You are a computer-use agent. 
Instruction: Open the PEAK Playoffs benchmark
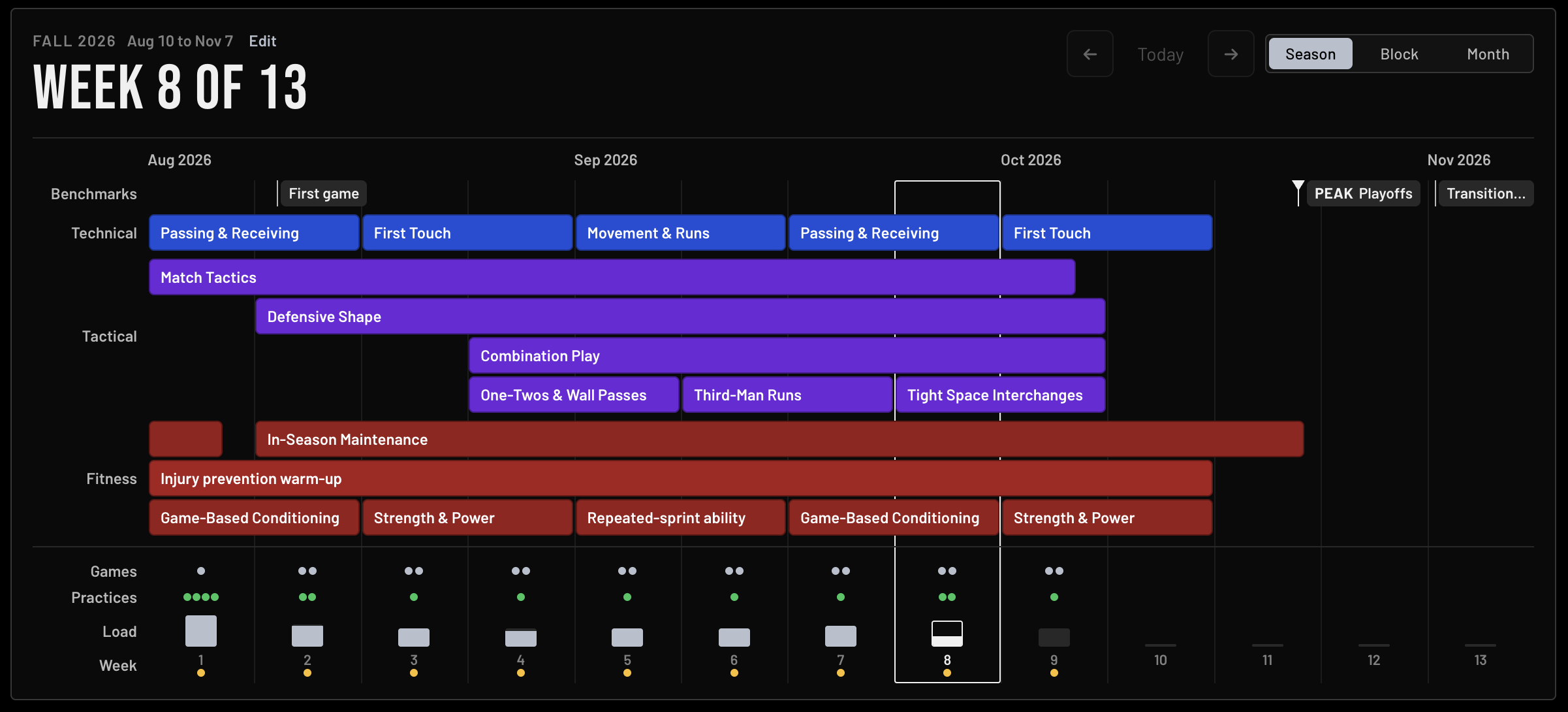tap(1363, 193)
